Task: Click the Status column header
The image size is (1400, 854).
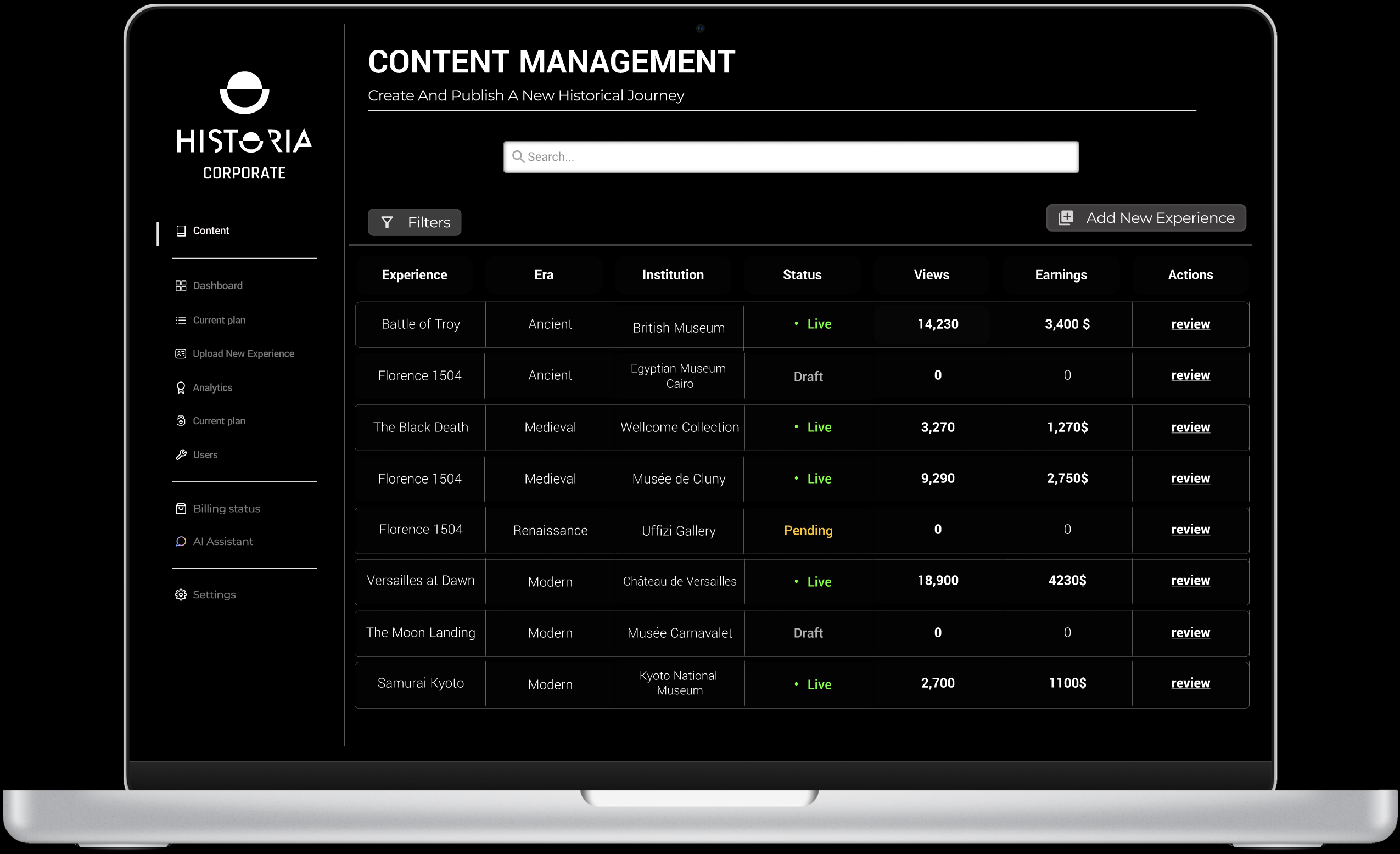Action: click(802, 275)
